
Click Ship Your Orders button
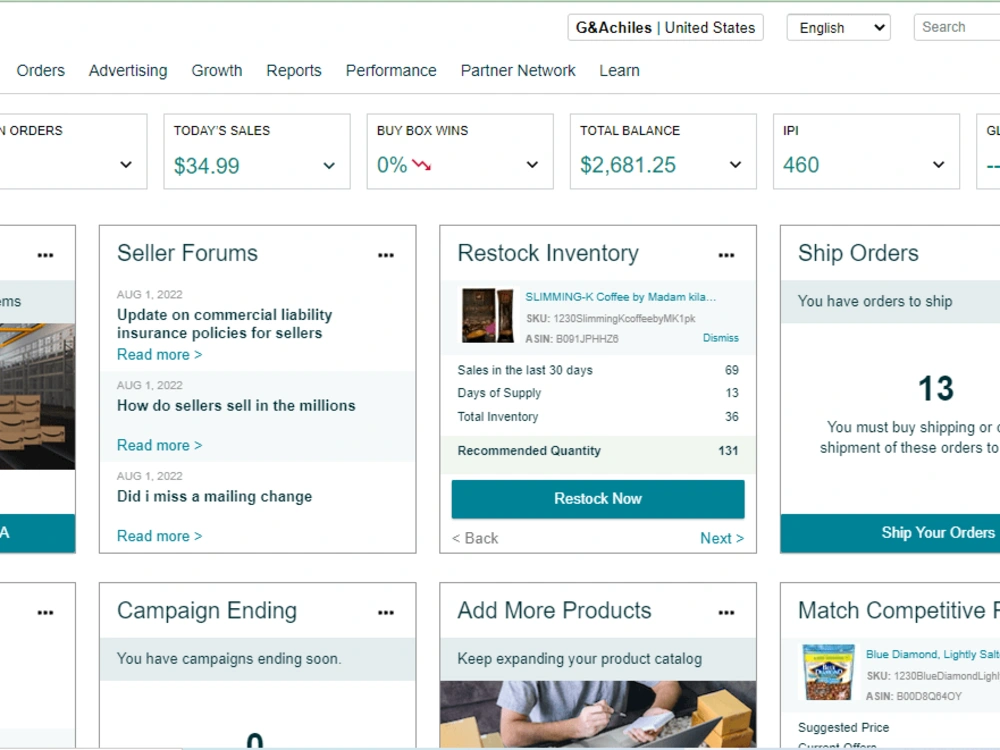tap(890, 533)
